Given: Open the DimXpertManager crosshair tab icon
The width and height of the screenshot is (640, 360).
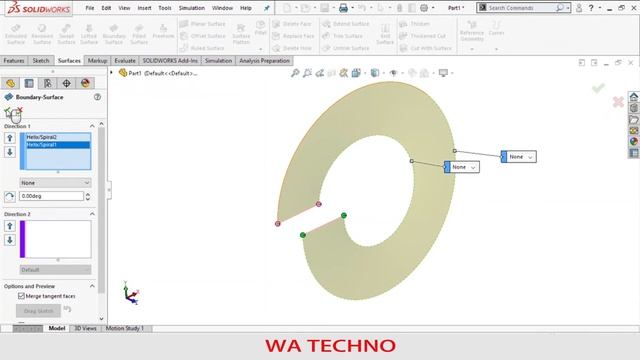Looking at the screenshot, I should coord(67,83).
